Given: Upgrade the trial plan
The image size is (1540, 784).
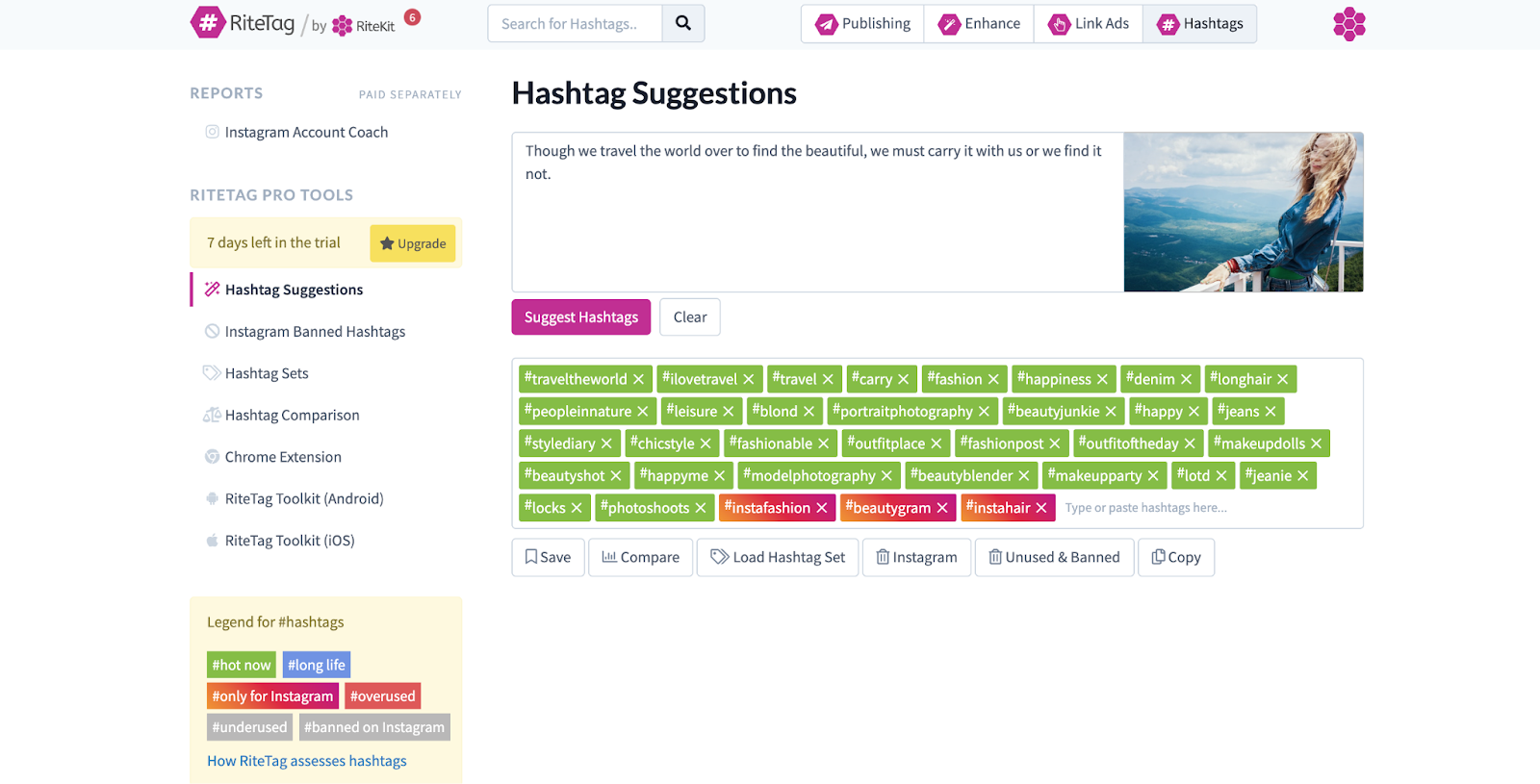Looking at the screenshot, I should point(413,243).
